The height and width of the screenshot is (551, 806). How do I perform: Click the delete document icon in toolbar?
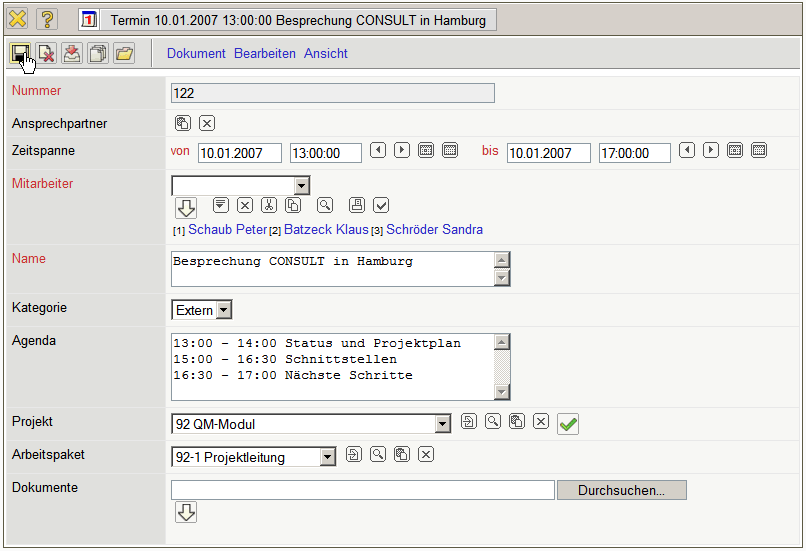tap(46, 53)
